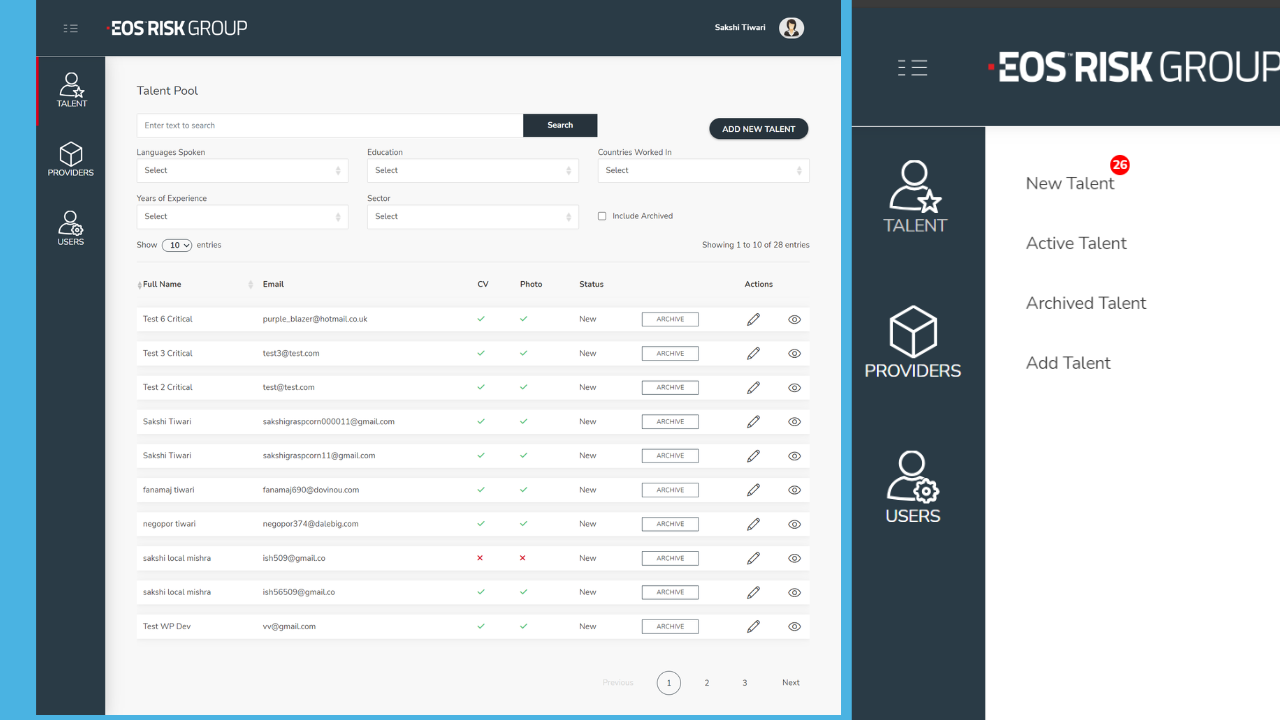Image resolution: width=1280 pixels, height=720 pixels.
Task: Click the Sakshi Tiwari username in the header
Action: [740, 28]
